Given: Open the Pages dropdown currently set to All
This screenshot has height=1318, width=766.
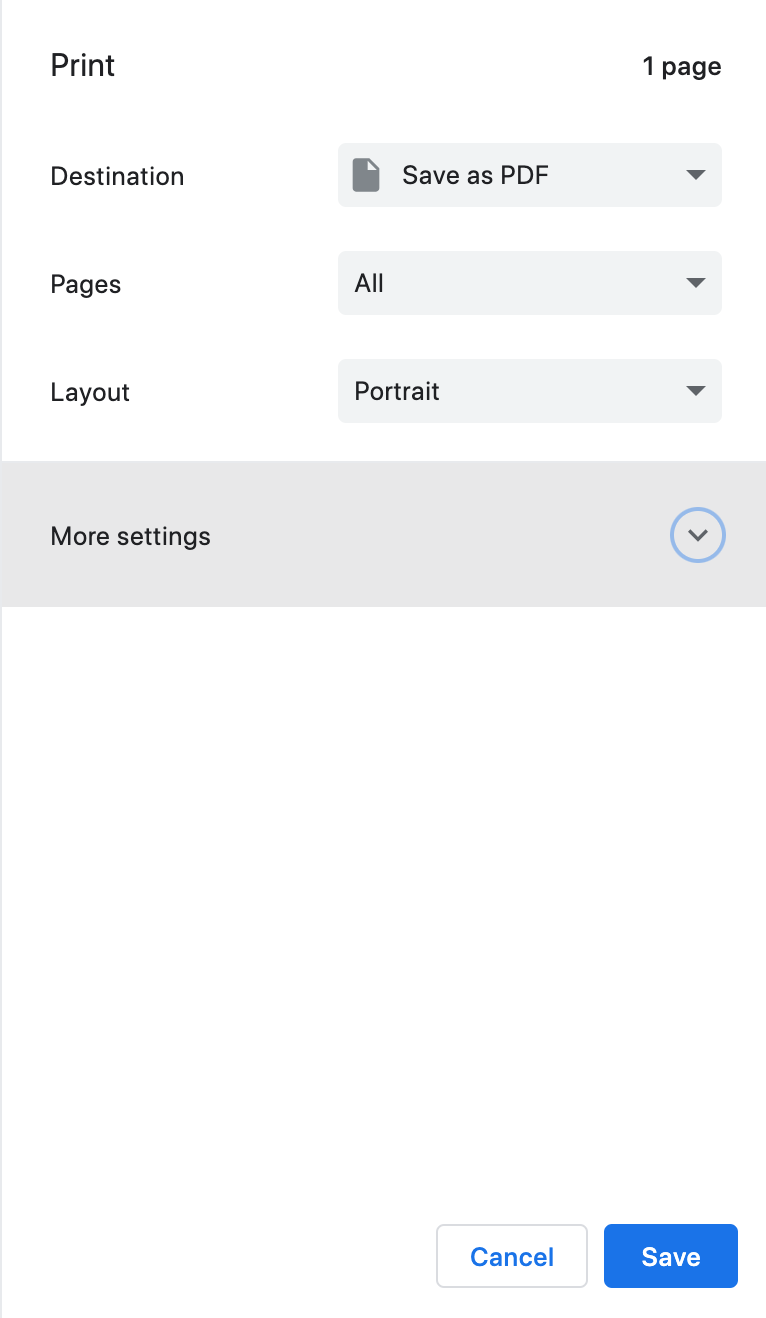Looking at the screenshot, I should point(529,283).
